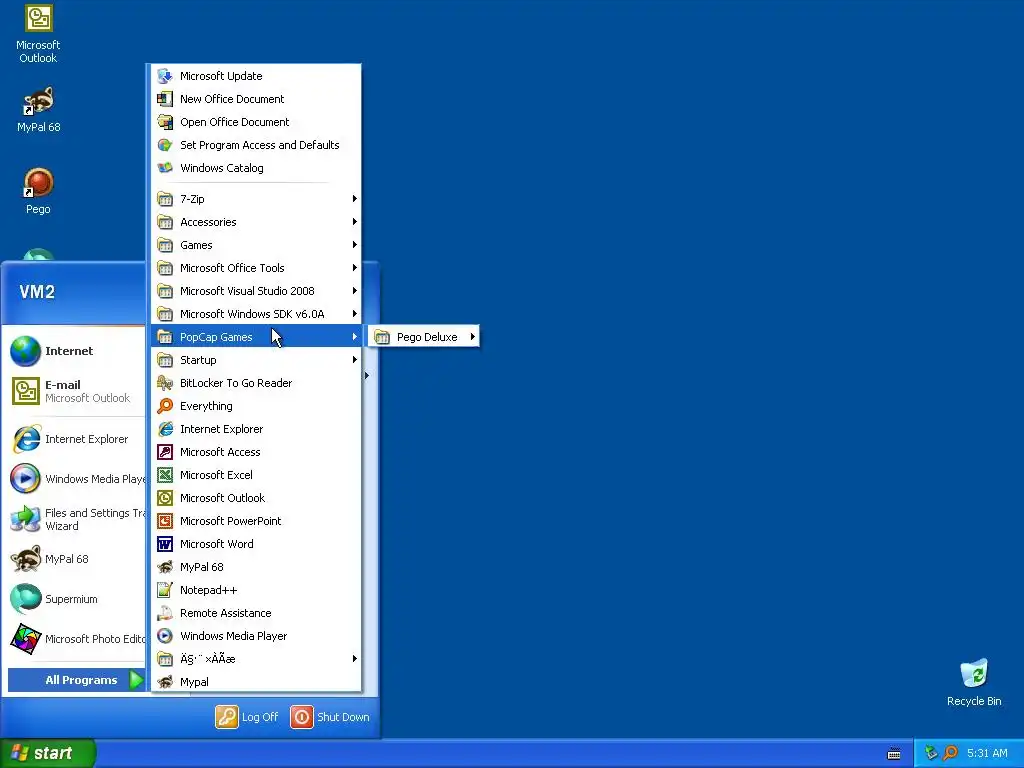The image size is (1024, 768).
Task: Launch BitLocker To Go Reader
Action: [256, 383]
